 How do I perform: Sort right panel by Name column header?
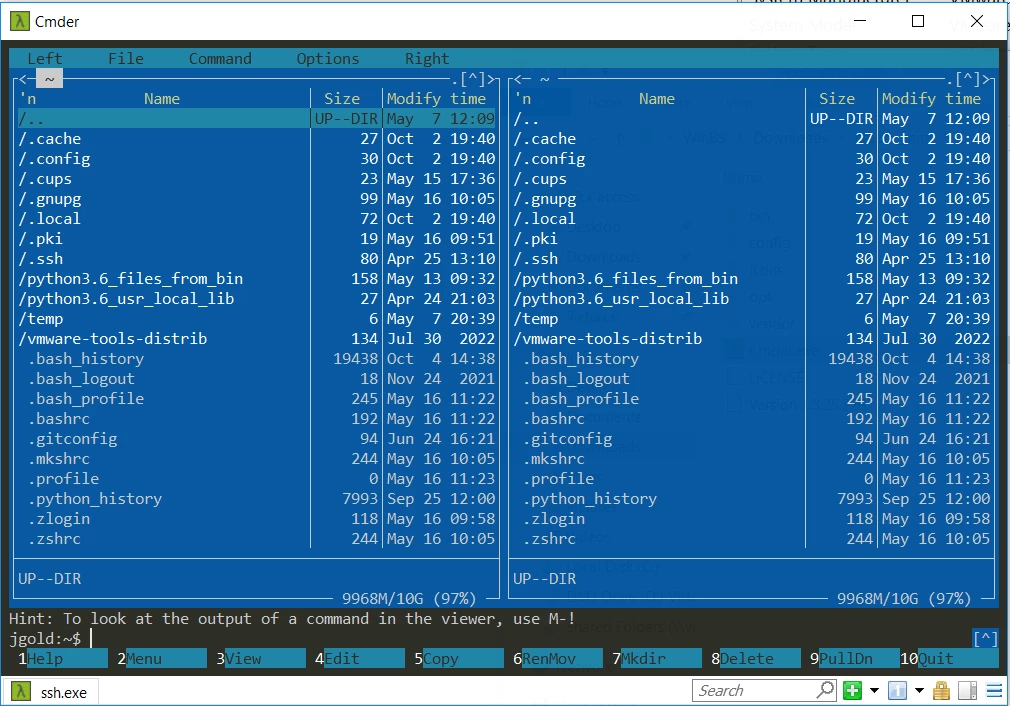click(x=657, y=99)
